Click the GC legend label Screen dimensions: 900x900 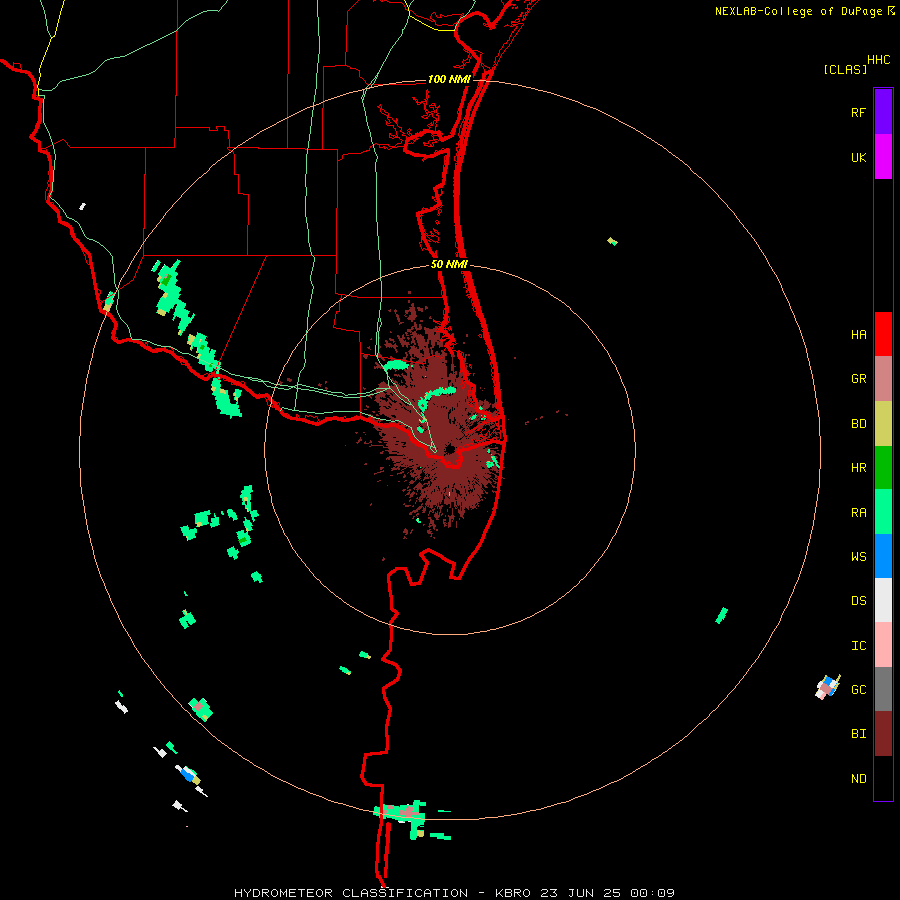point(858,689)
